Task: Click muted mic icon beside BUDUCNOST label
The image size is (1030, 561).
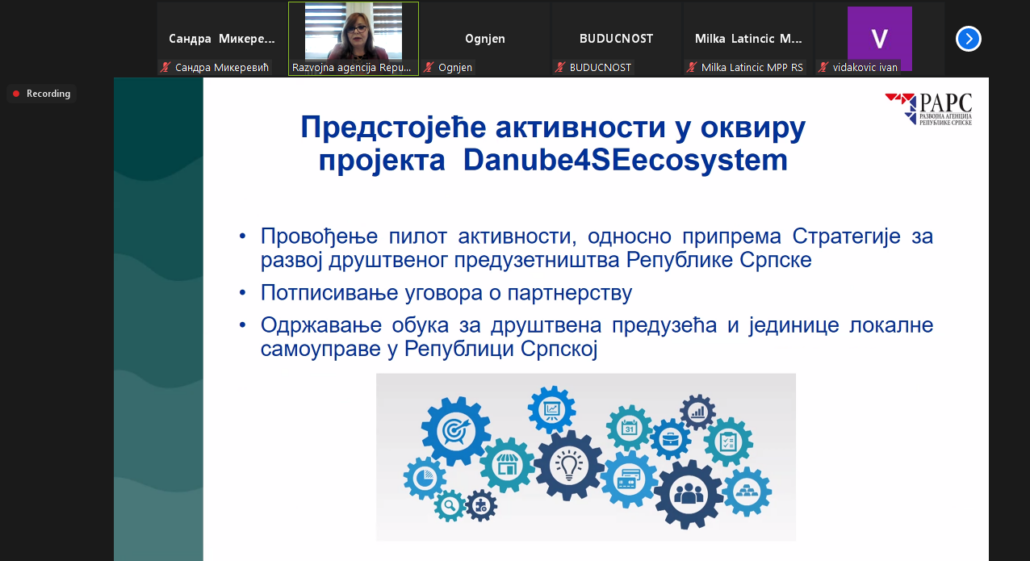Action: 560,67
